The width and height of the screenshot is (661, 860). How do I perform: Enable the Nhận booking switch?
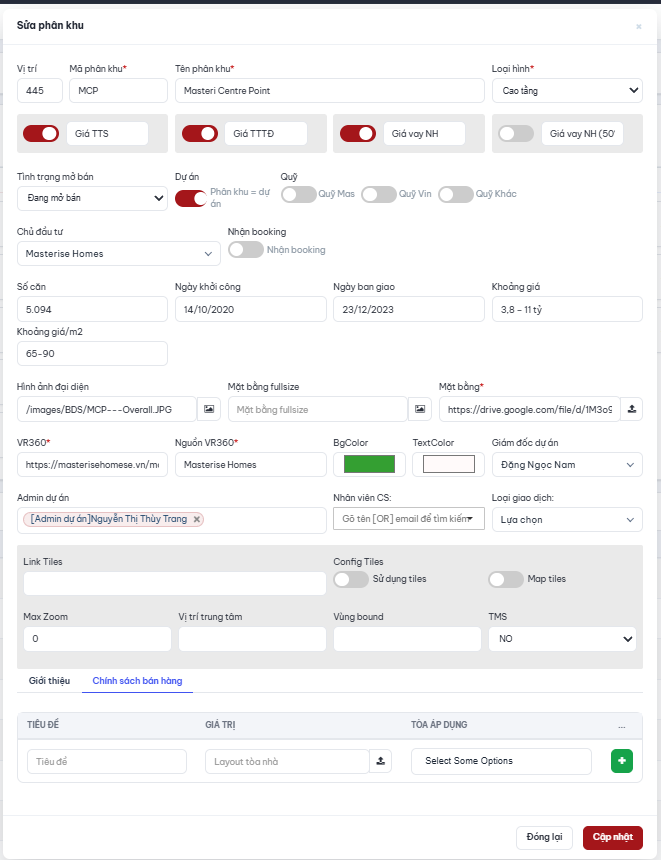click(x=246, y=250)
